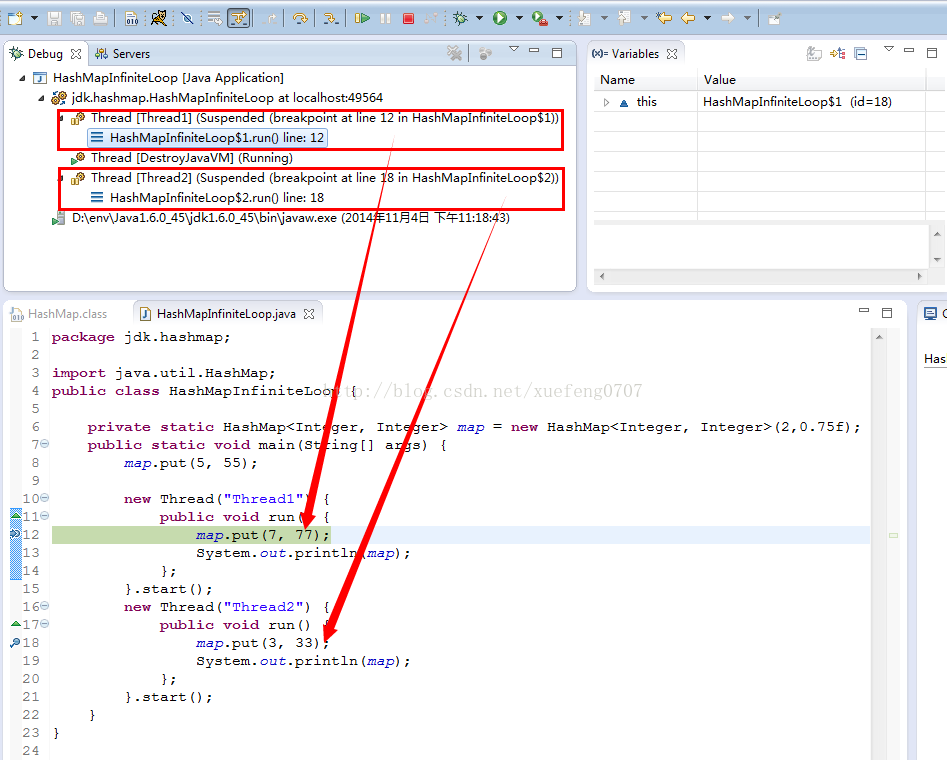Toggle the breakpoint marker at line 18
The width and height of the screenshot is (947, 760).
[16, 643]
